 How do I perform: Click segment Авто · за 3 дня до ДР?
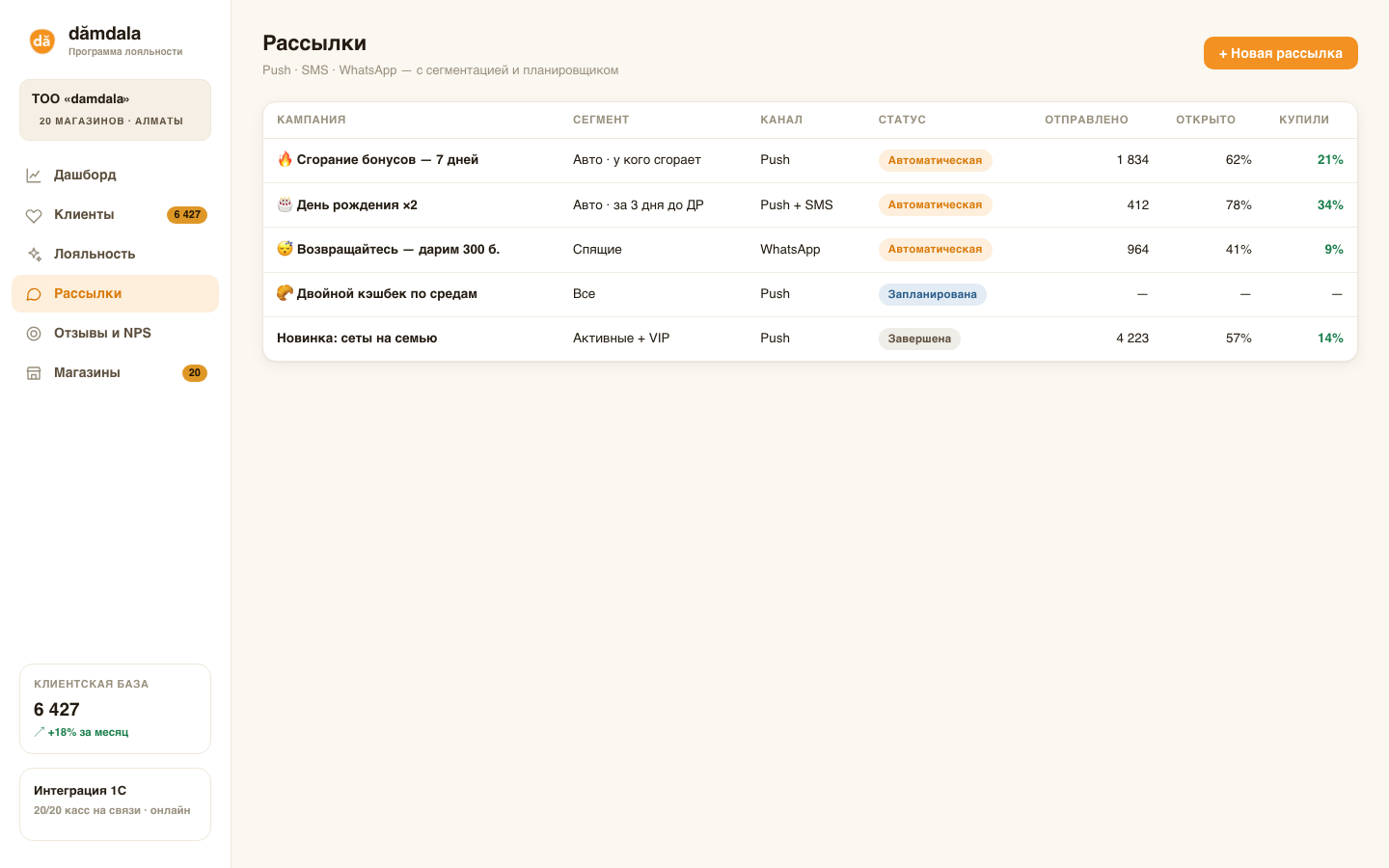tap(639, 204)
